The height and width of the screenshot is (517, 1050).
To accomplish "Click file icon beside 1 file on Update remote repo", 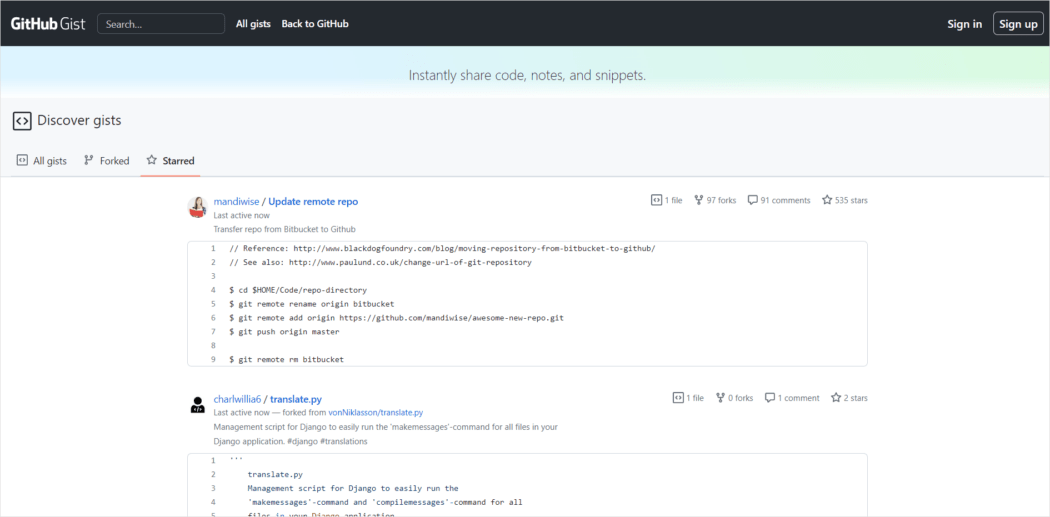I will point(656,200).
